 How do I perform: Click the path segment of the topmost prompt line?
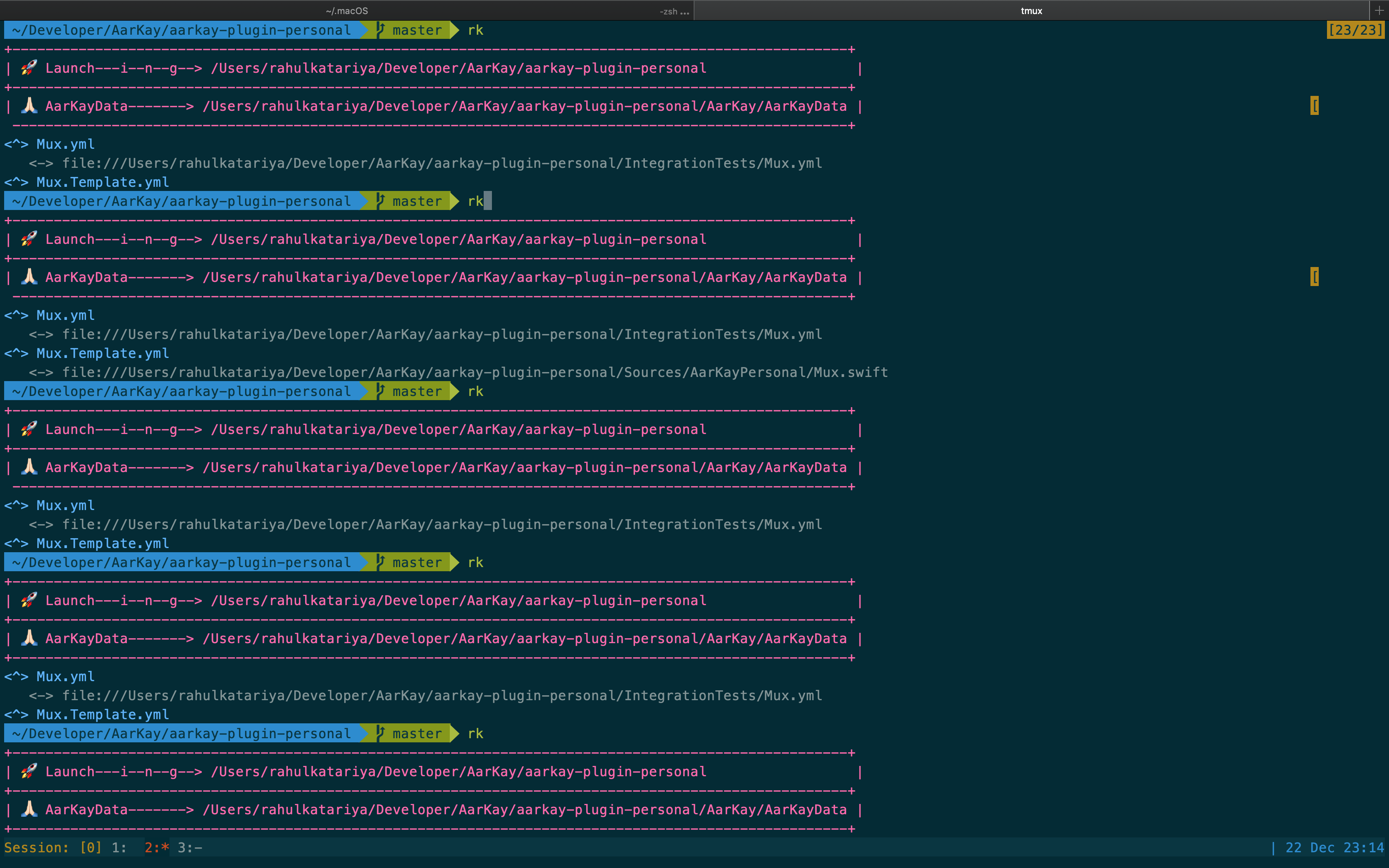tap(181, 30)
